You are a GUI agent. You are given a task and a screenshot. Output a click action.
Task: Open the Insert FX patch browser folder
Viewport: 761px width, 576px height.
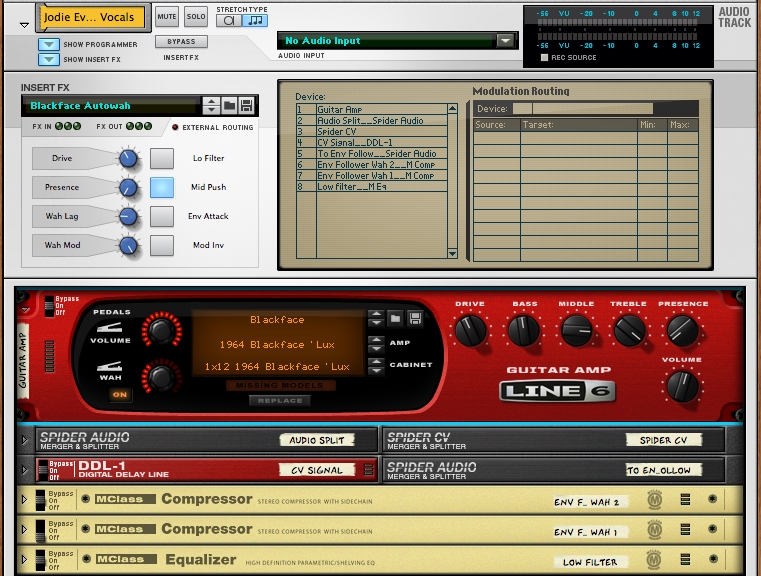[230, 105]
